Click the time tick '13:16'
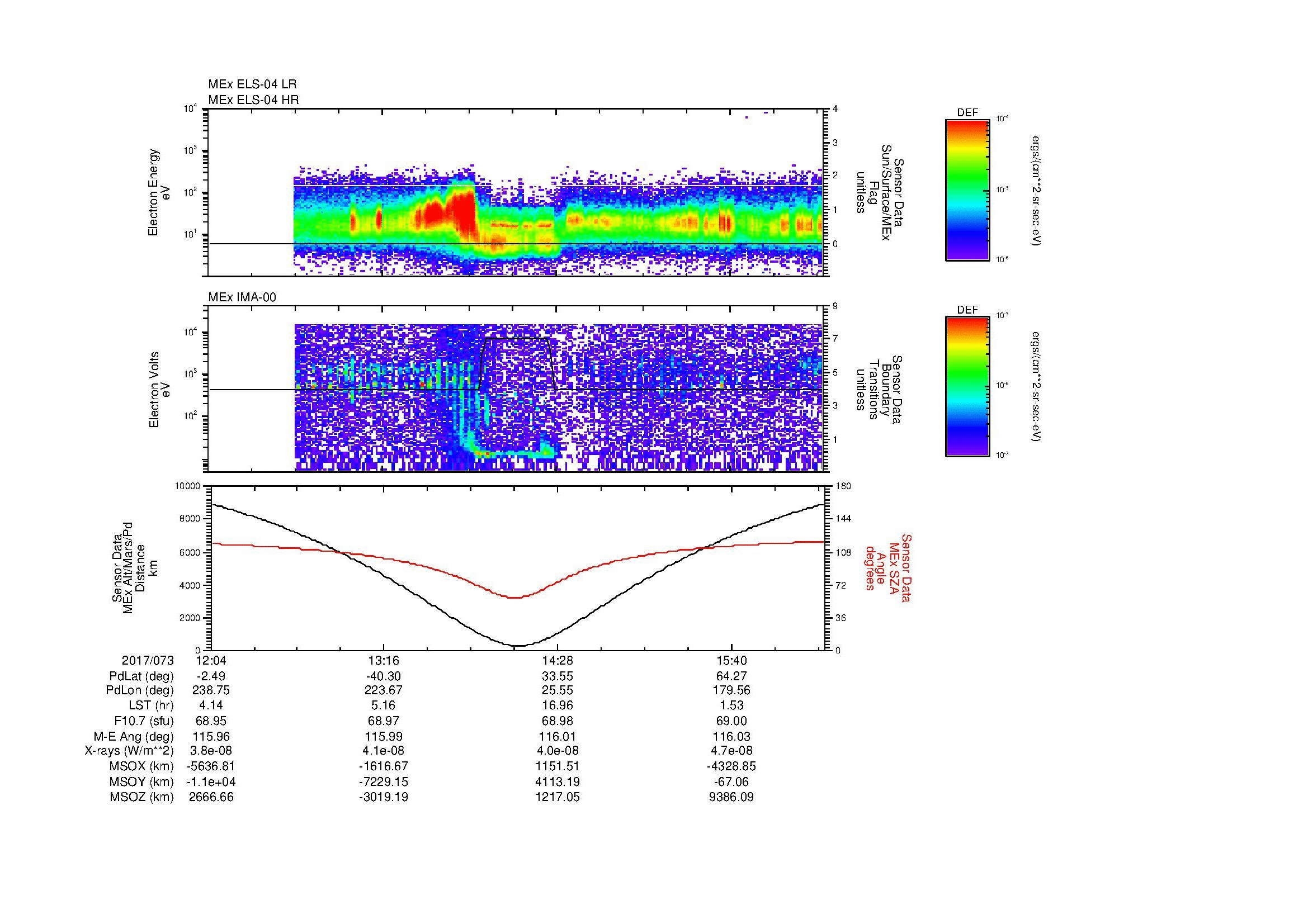 pos(384,661)
